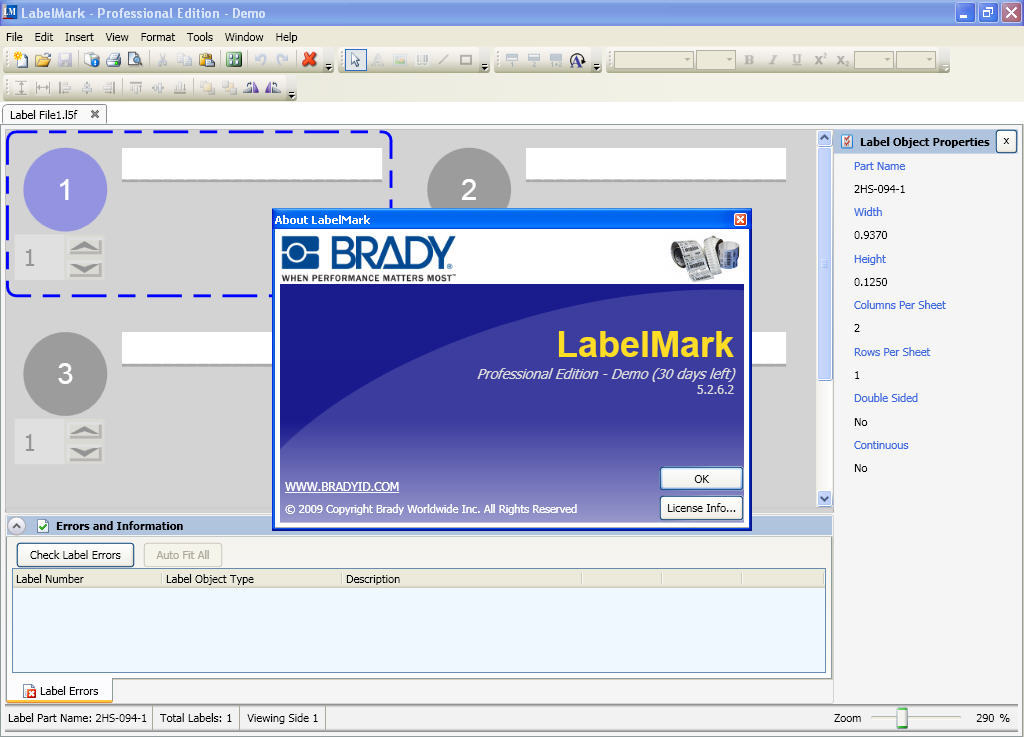Switch to the Label Errors tab
Viewport: 1024px width, 737px height.
[60, 691]
